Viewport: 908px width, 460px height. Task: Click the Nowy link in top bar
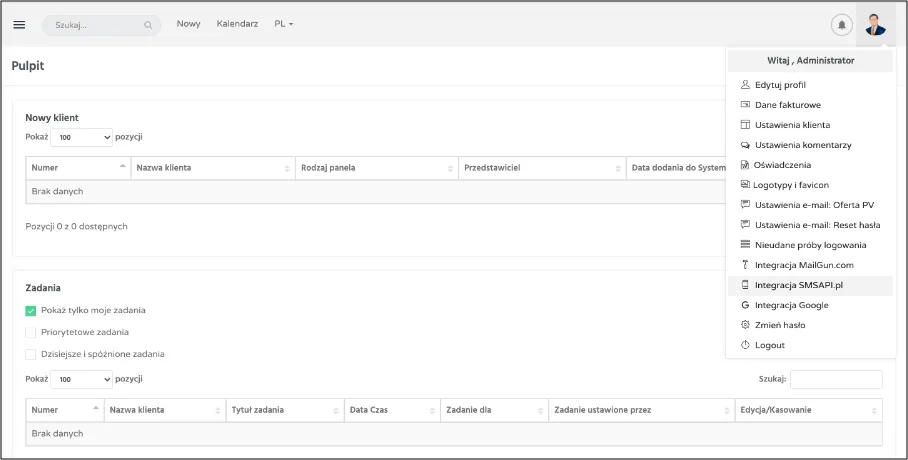coord(188,24)
